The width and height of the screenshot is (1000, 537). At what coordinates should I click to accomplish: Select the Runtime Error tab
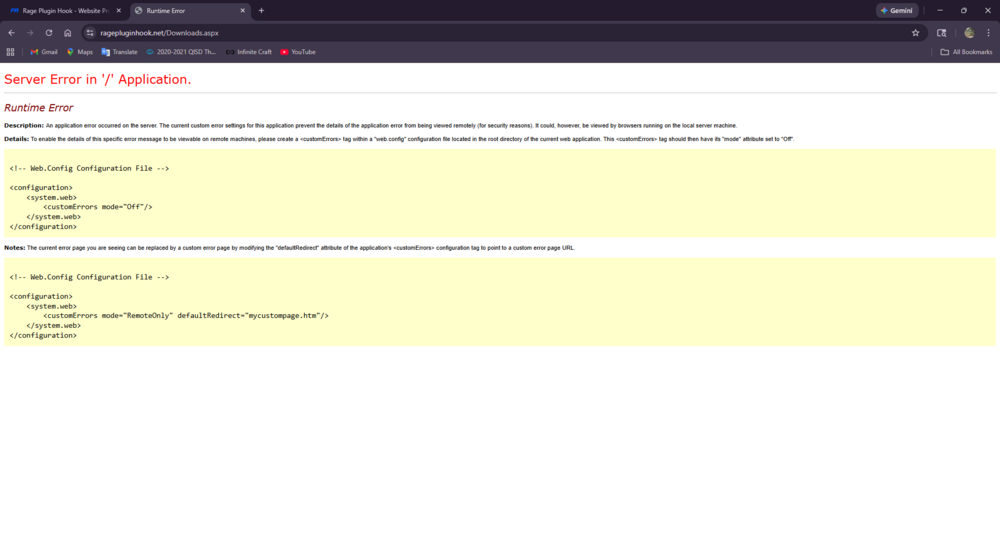point(185,10)
